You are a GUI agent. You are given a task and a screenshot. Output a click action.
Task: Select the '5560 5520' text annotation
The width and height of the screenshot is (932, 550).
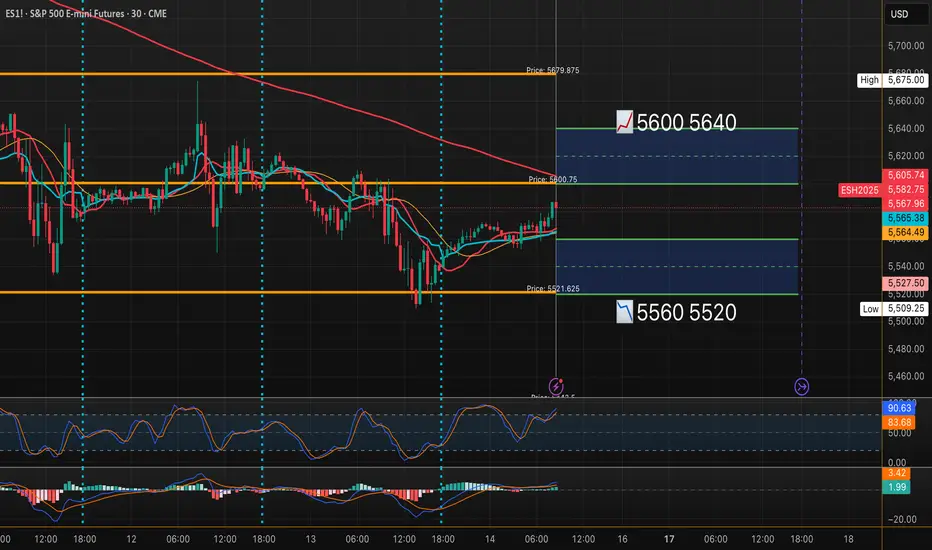687,312
